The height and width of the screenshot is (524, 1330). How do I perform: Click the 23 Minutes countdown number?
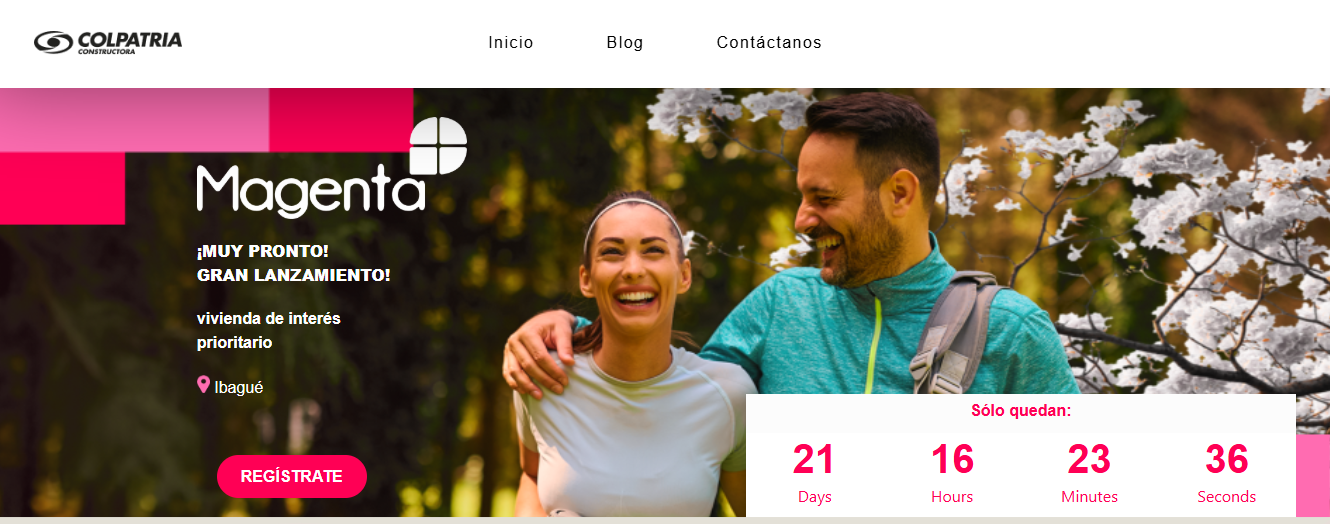coord(1089,460)
